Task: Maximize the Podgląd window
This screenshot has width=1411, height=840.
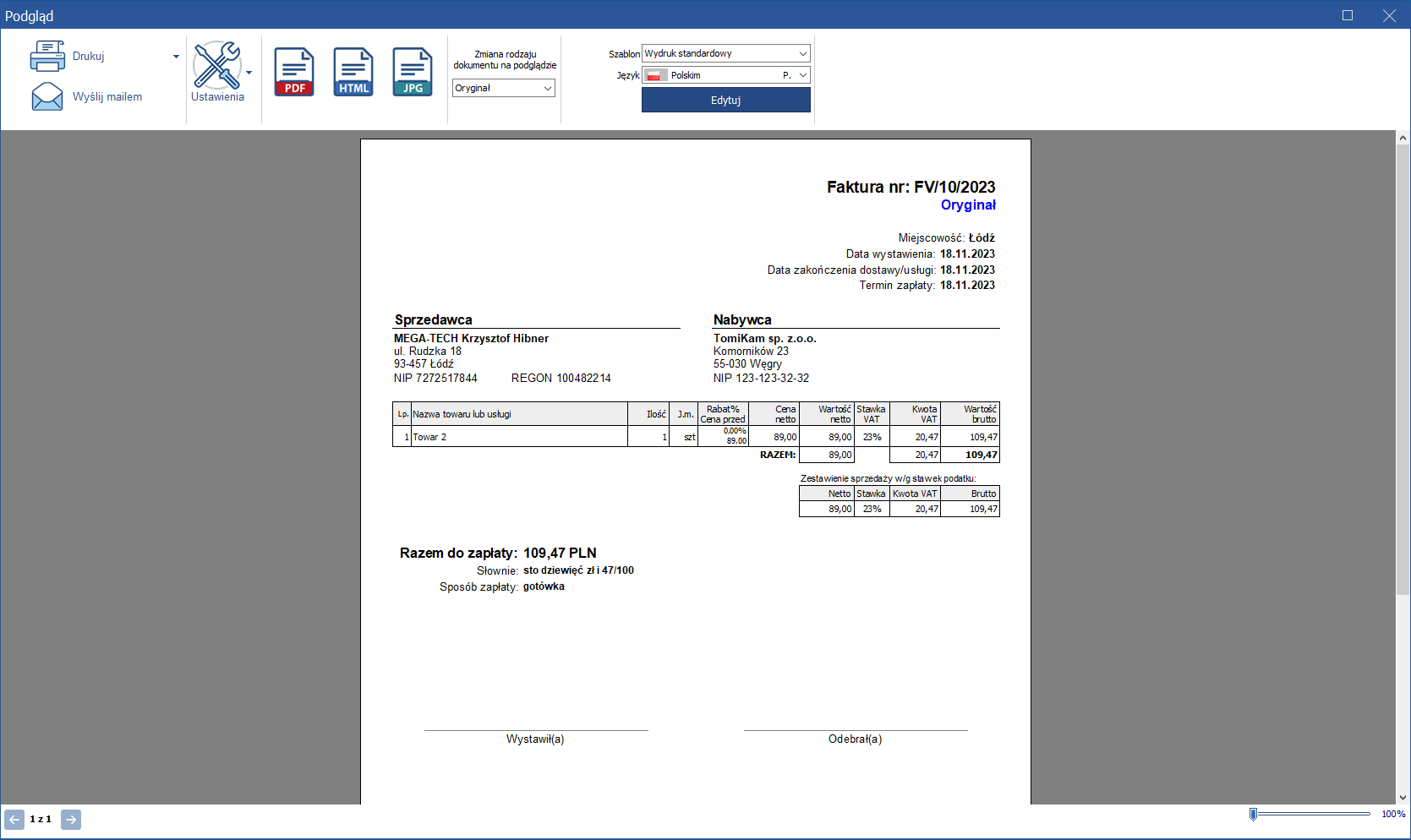Action: coord(1348,15)
